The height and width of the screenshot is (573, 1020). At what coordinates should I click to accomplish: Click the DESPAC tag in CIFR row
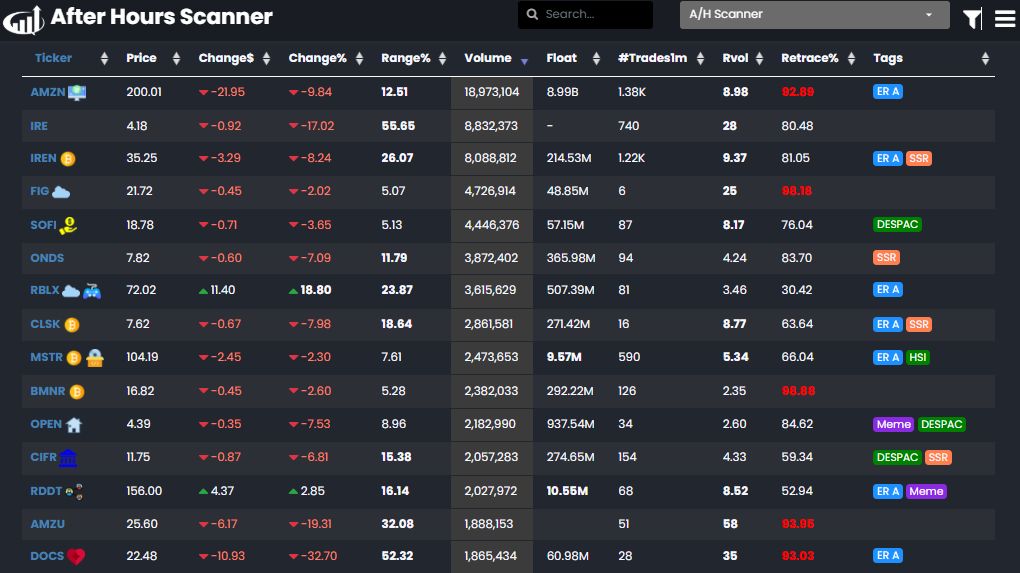tap(897, 457)
